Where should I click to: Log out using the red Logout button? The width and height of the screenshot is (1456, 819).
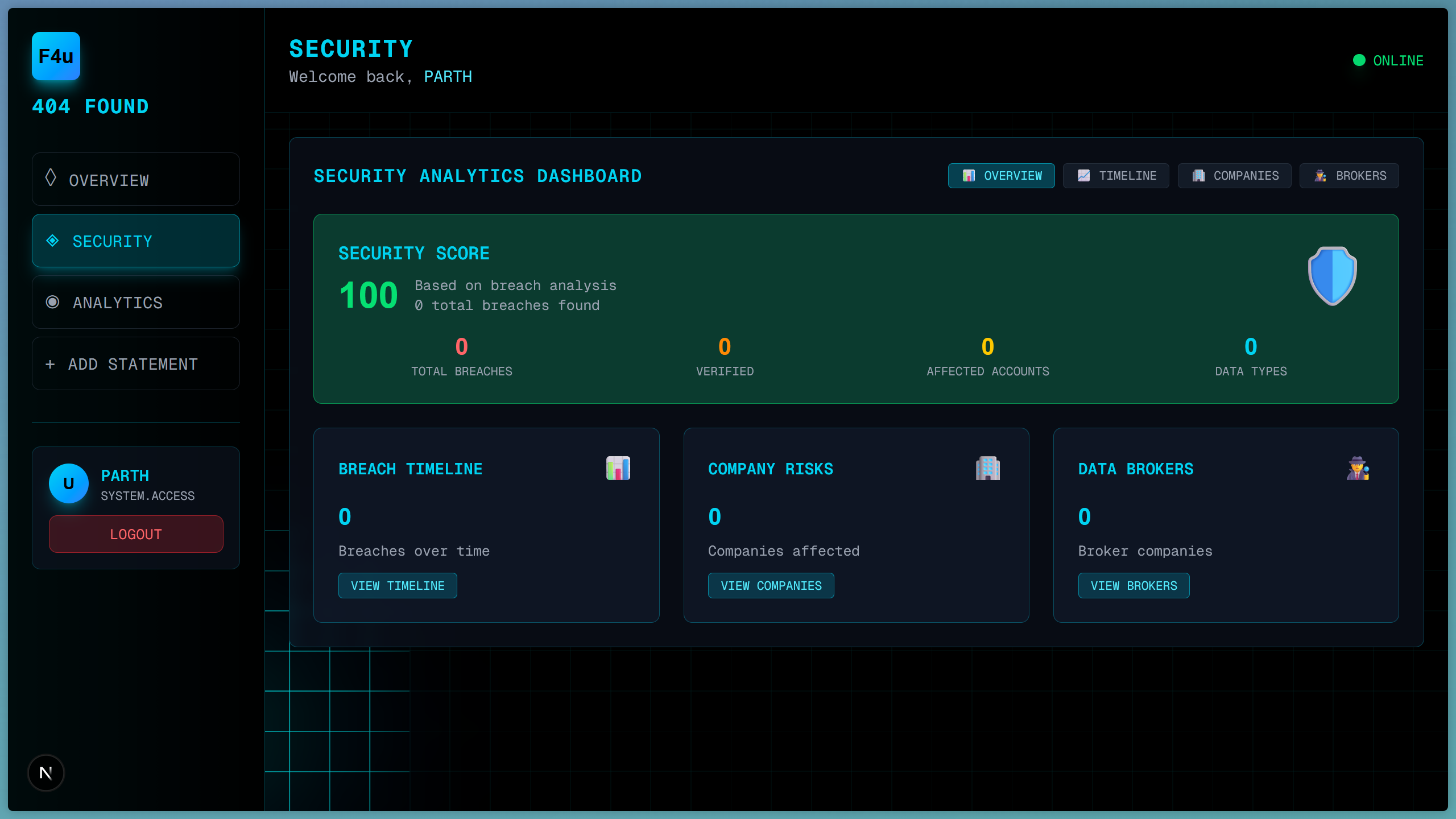point(136,534)
